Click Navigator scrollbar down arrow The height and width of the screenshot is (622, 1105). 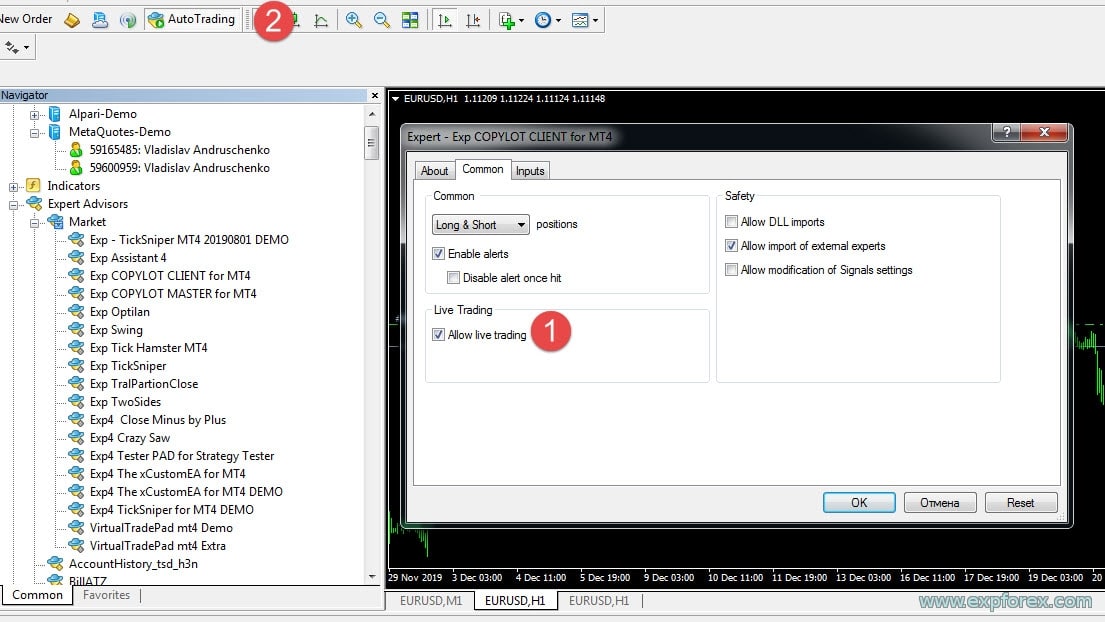point(372,577)
